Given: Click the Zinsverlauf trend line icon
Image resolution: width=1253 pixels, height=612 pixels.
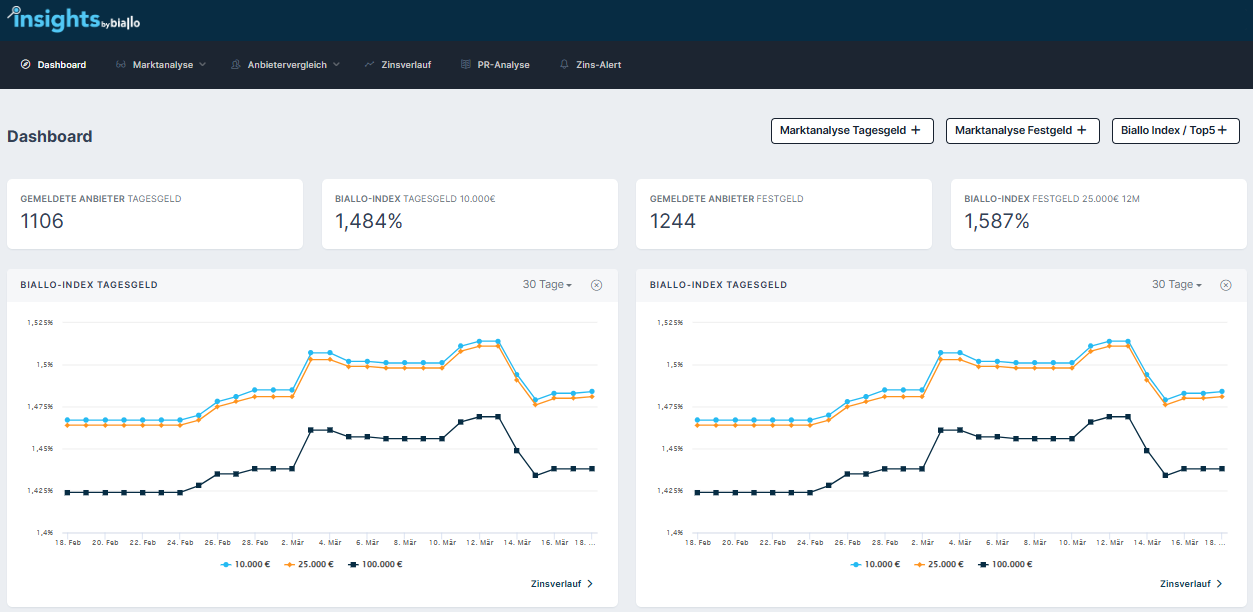Looking at the screenshot, I should click(370, 65).
